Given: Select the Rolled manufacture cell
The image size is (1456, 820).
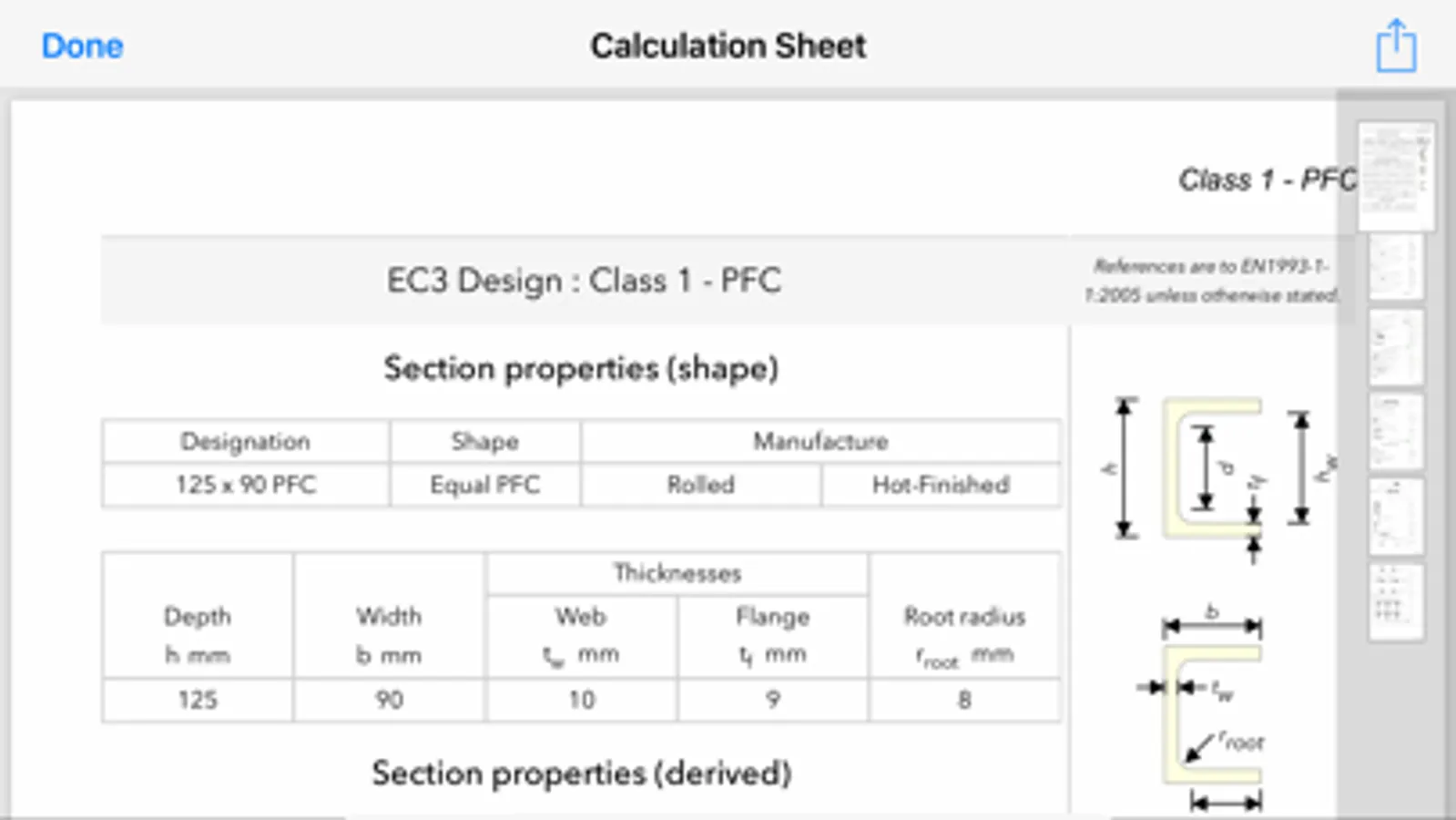Looking at the screenshot, I should point(700,485).
